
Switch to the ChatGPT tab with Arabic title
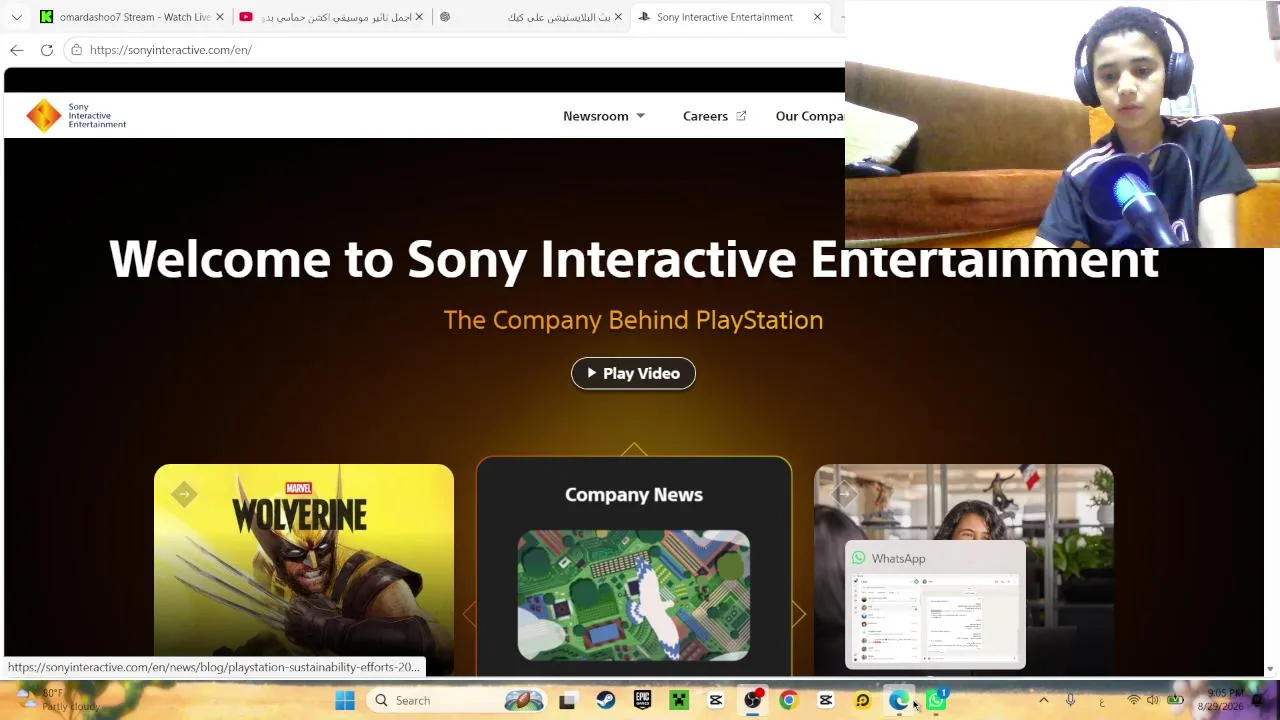pos(530,17)
